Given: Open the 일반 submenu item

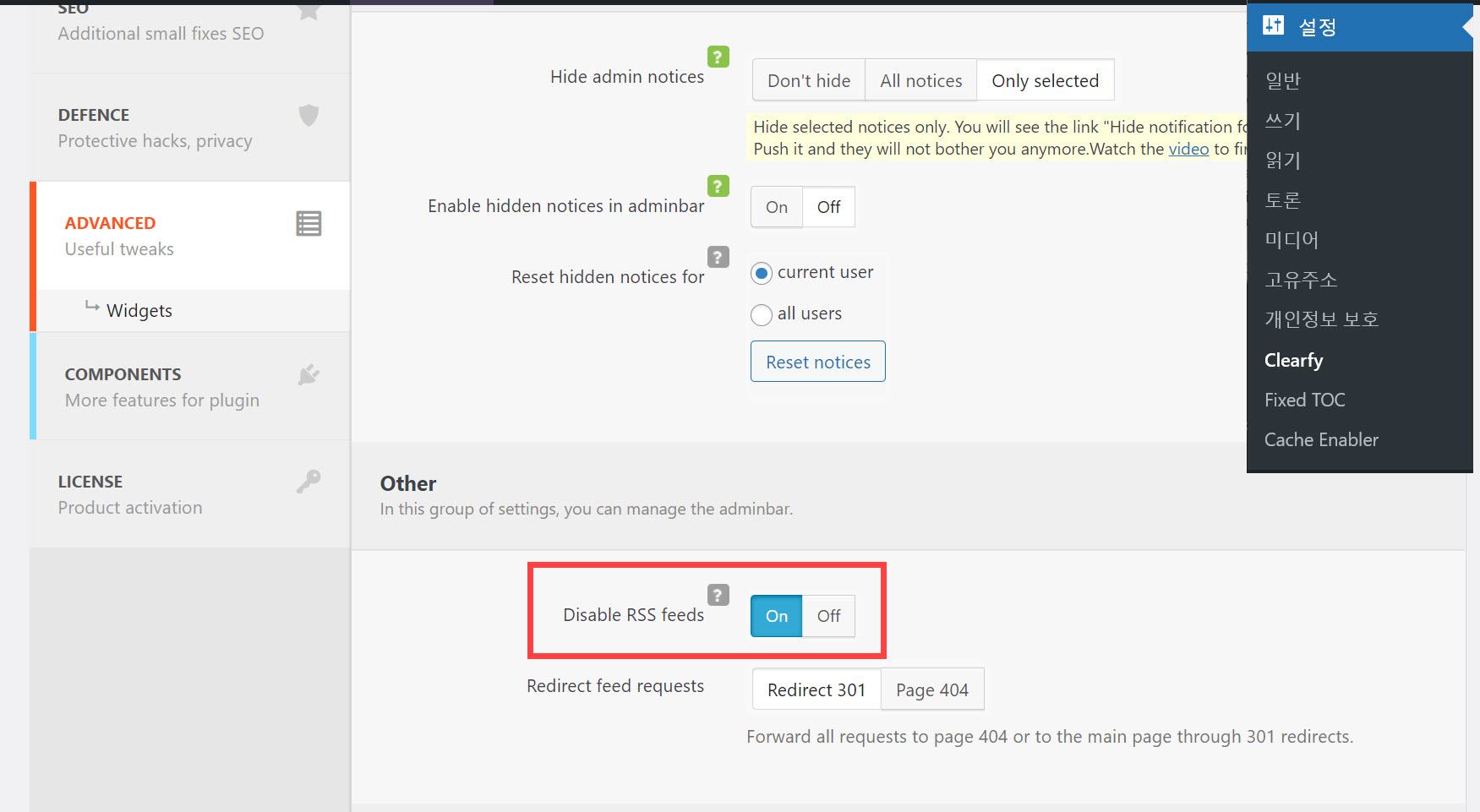Looking at the screenshot, I should pyautogui.click(x=1282, y=80).
